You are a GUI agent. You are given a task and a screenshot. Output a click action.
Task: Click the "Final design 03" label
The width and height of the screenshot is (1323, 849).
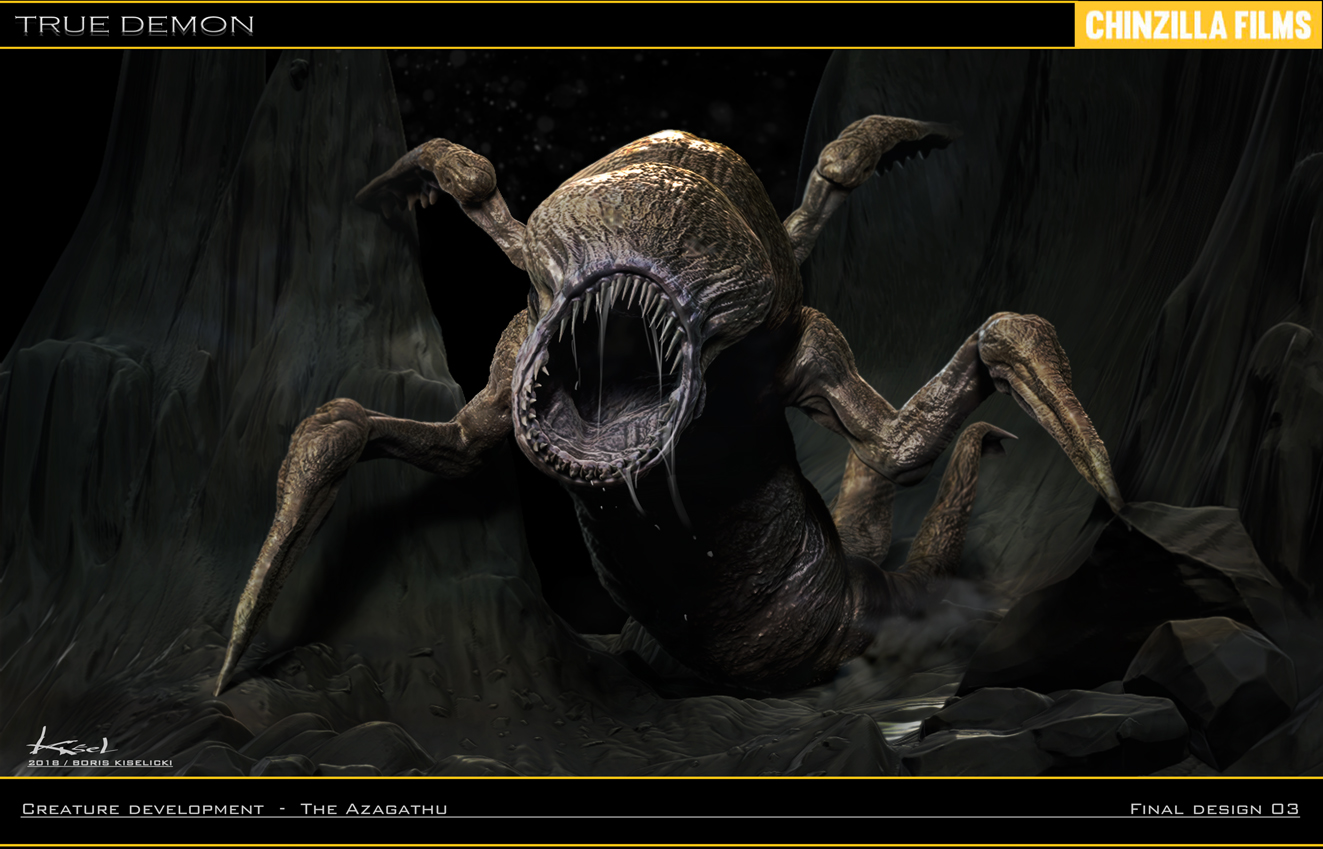point(1214,809)
